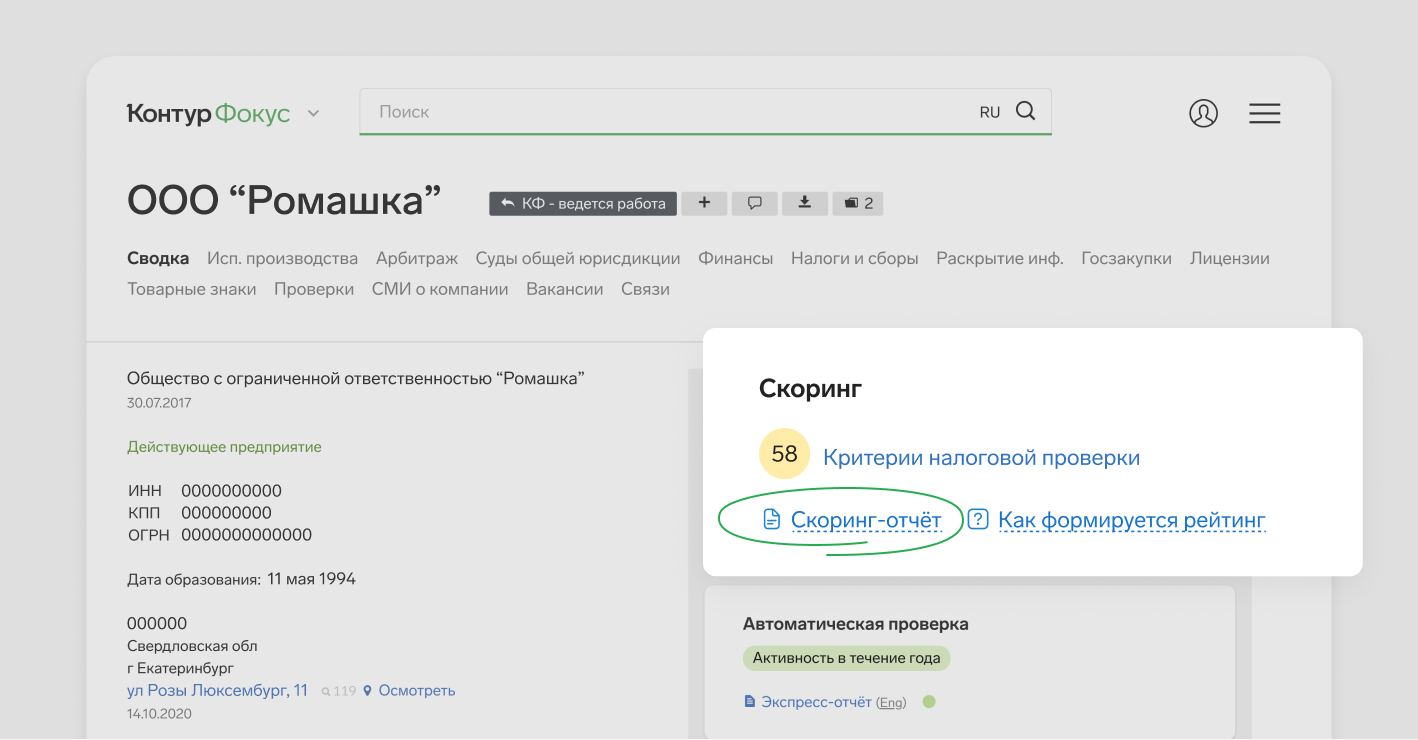Viewport: 1418px width, 740px height.
Task: Click the search magnifier icon
Action: [1025, 111]
